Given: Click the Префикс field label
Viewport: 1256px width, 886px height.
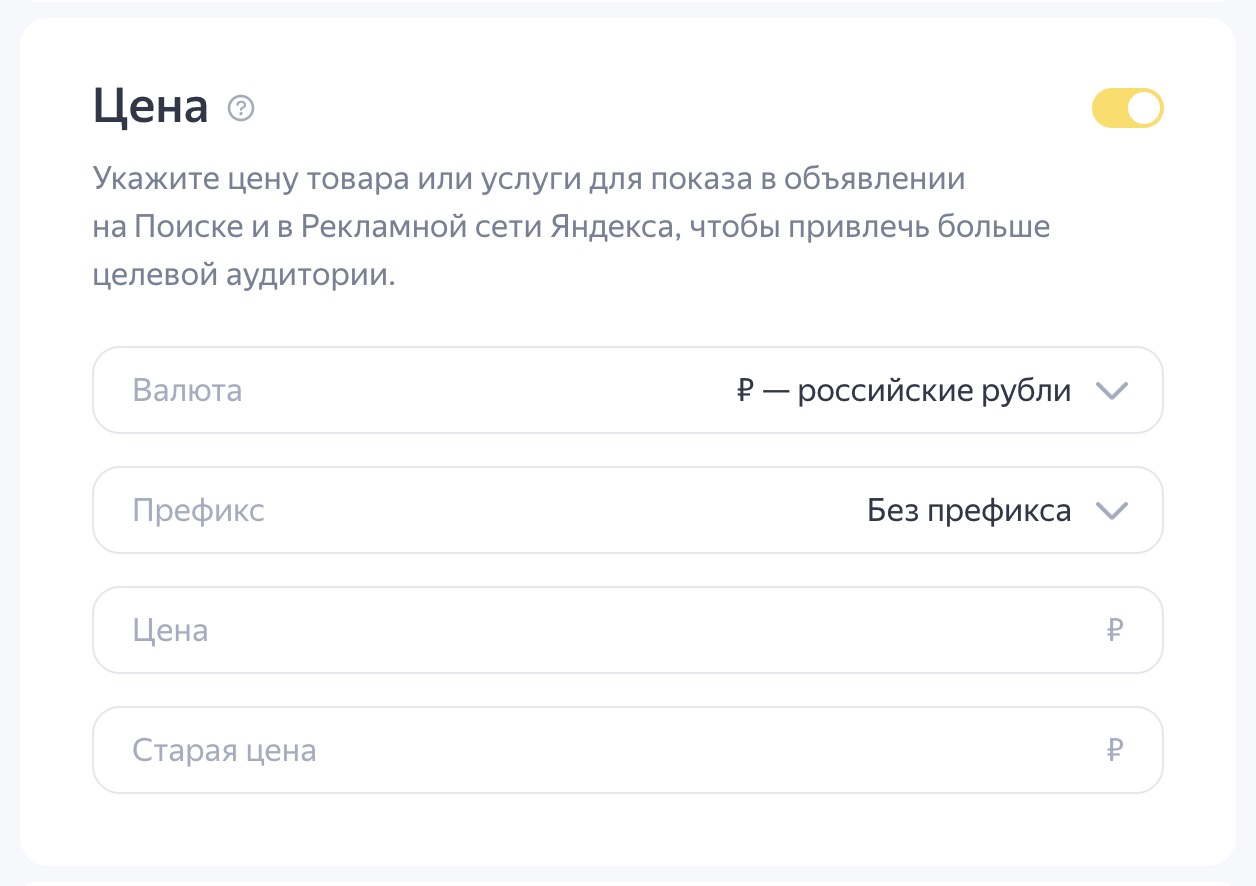Looking at the screenshot, I should point(198,511).
